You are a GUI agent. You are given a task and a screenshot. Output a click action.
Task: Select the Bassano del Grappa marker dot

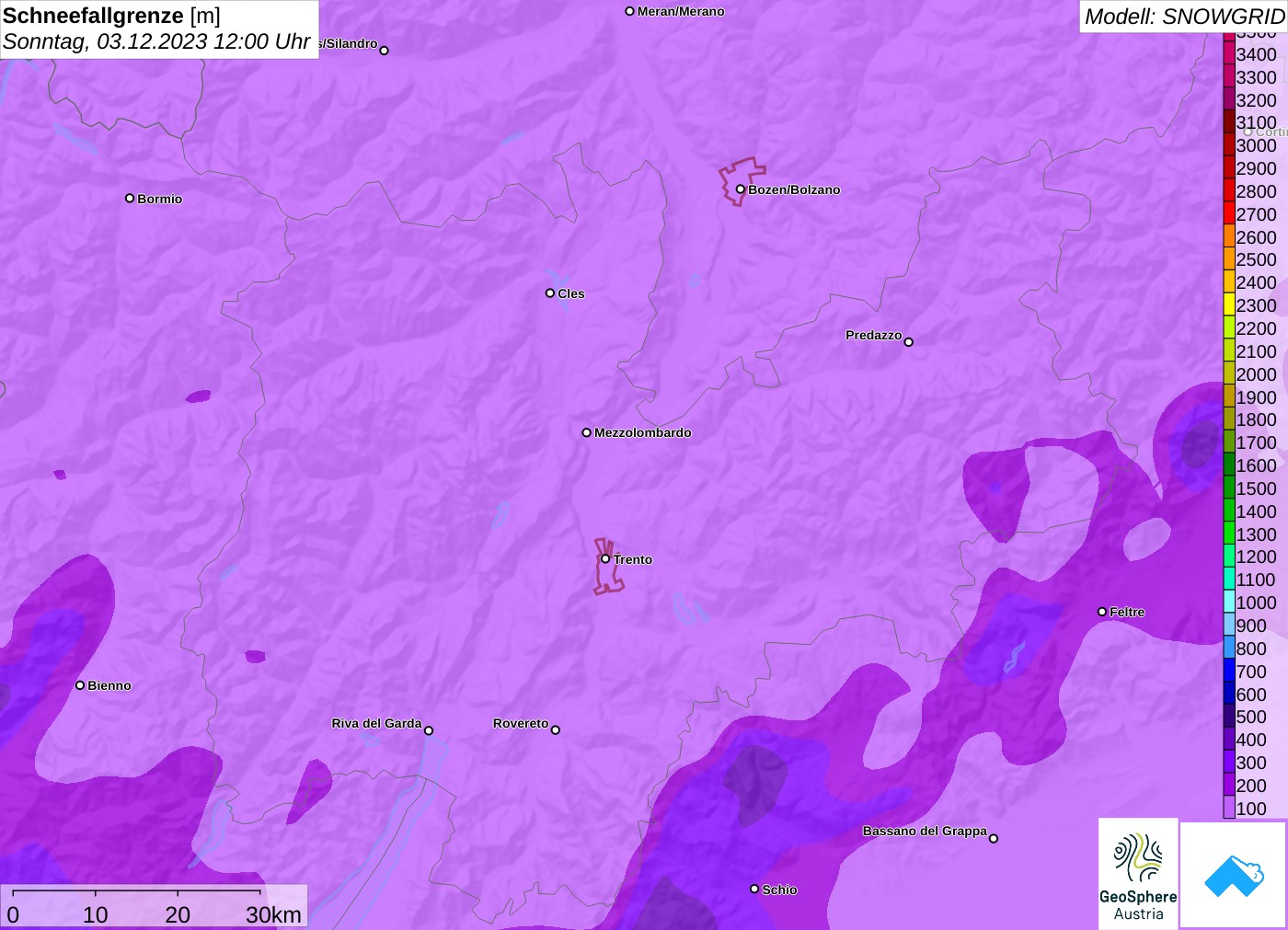(994, 838)
